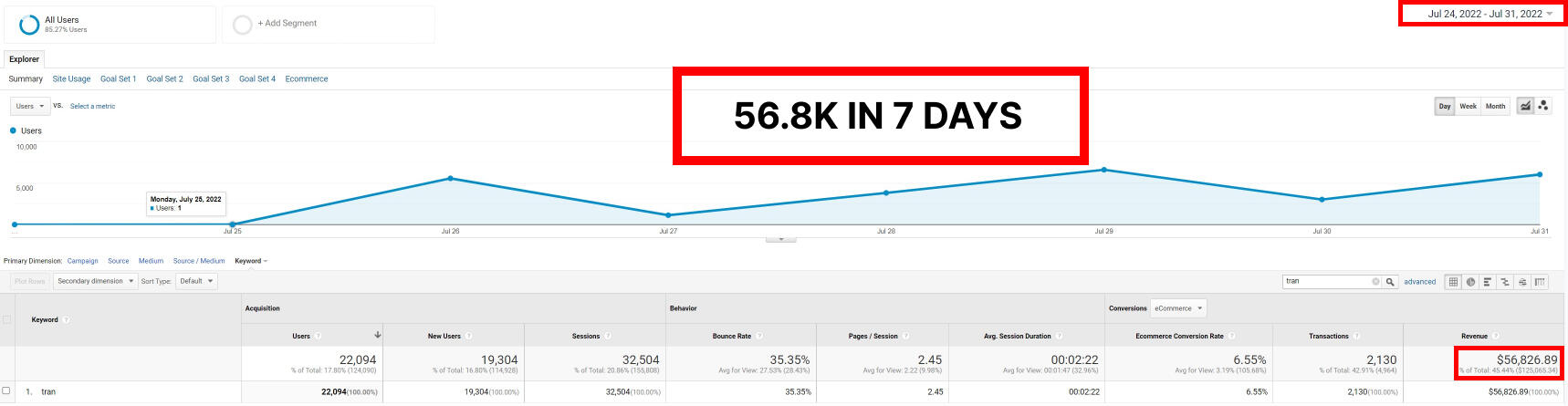The image size is (1568, 406).
Task: Open the Users metric dropdown
Action: tap(30, 106)
